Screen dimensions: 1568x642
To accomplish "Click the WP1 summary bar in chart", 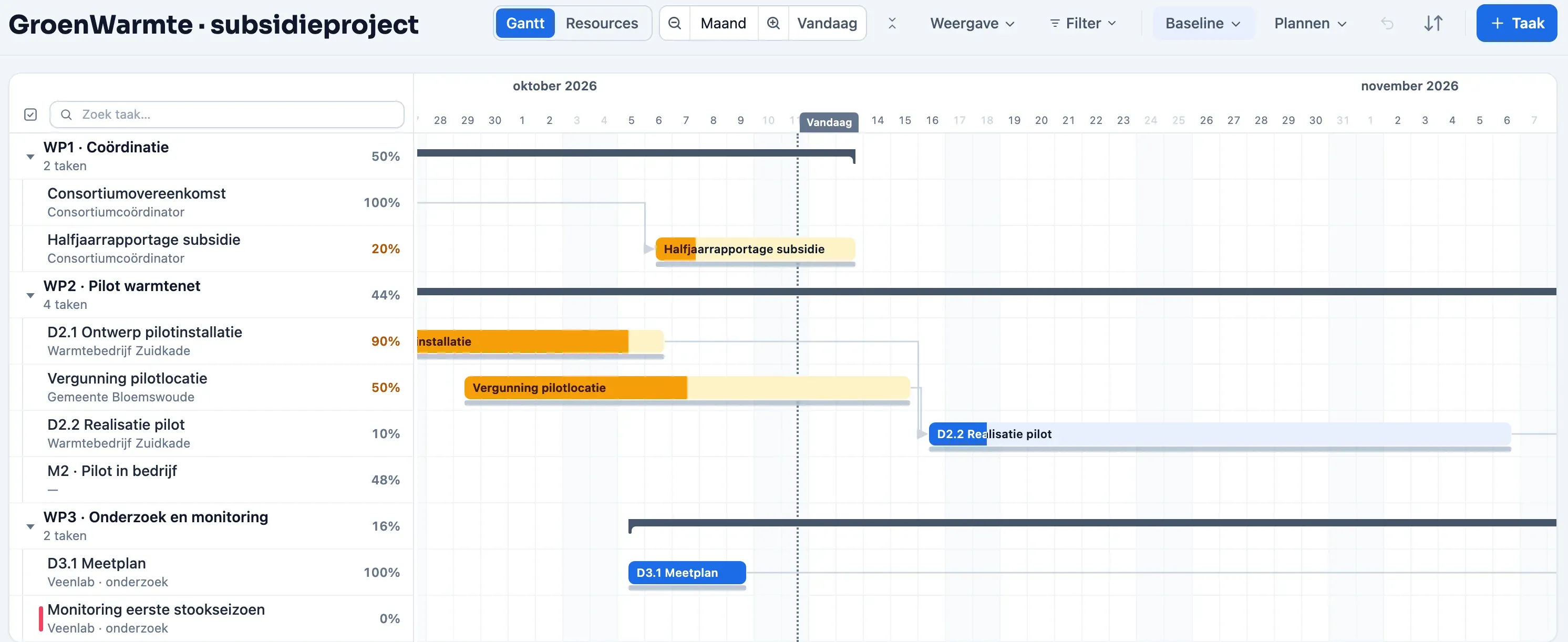I will coord(636,153).
